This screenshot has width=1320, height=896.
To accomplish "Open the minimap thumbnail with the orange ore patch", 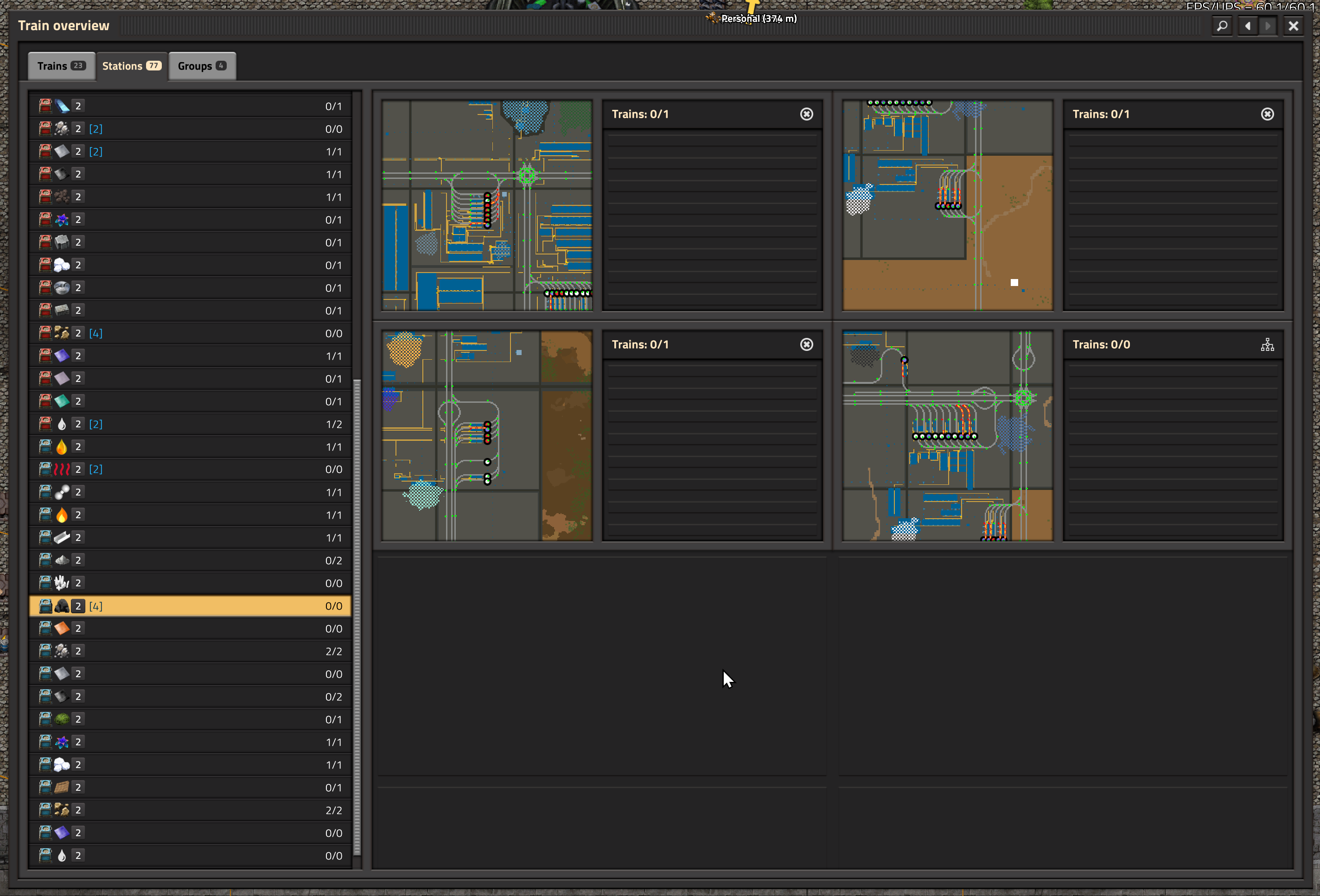I will point(487,436).
